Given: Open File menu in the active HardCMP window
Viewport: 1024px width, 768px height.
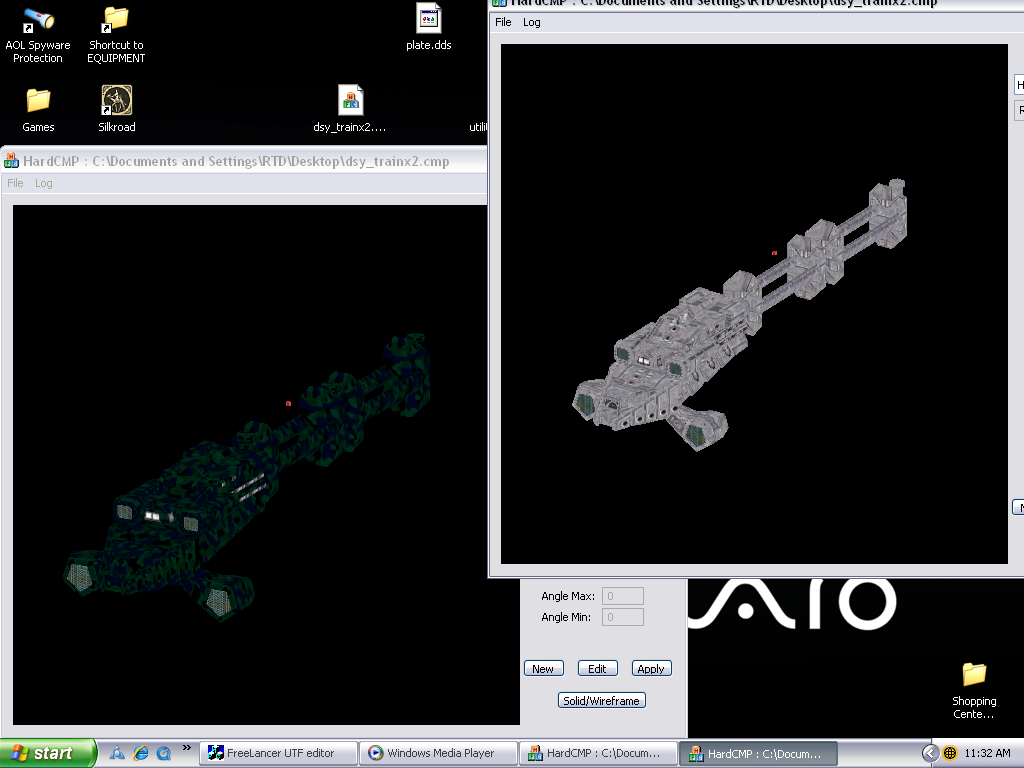Looking at the screenshot, I should pos(503,22).
